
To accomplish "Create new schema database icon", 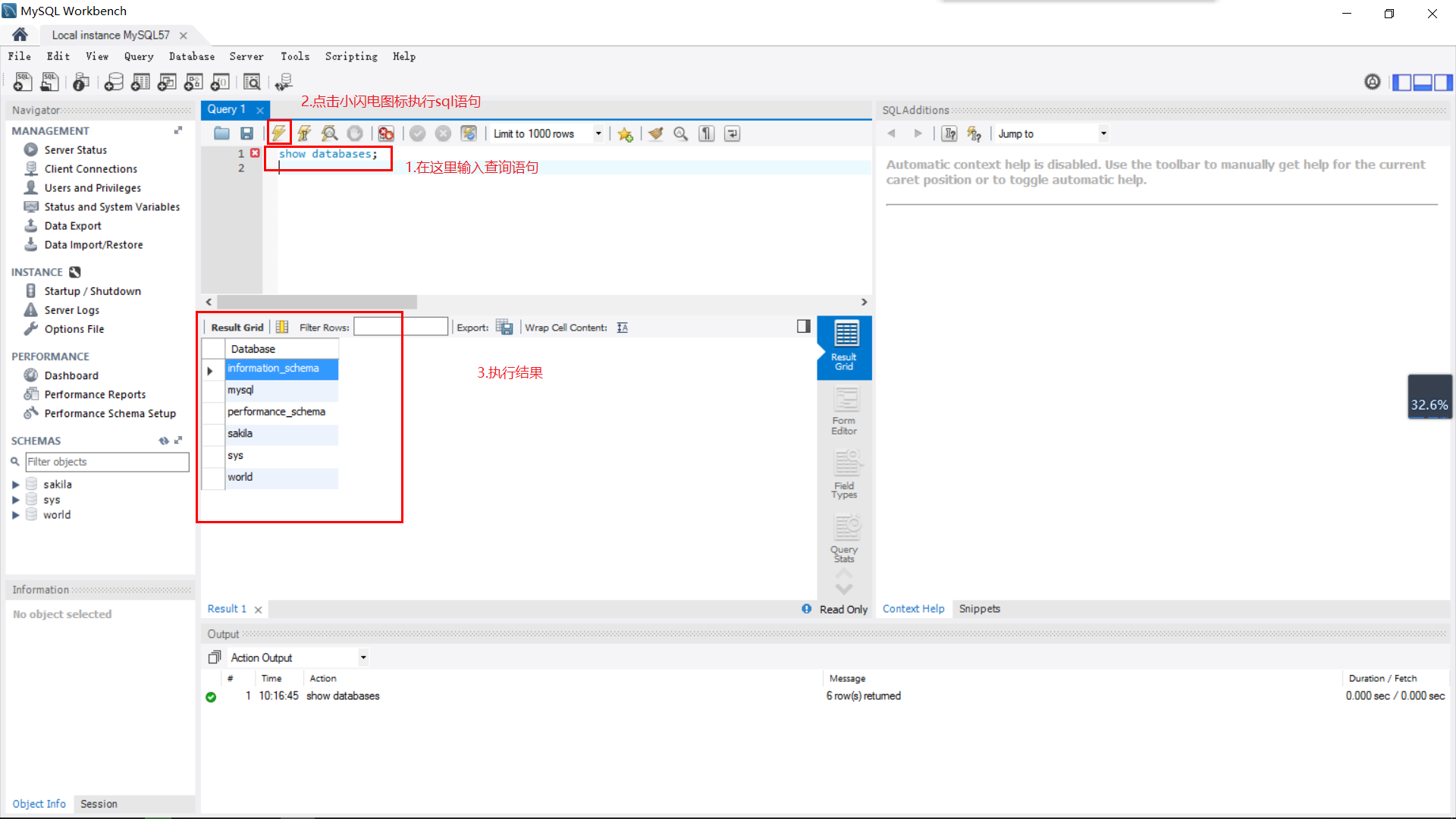I will [114, 82].
